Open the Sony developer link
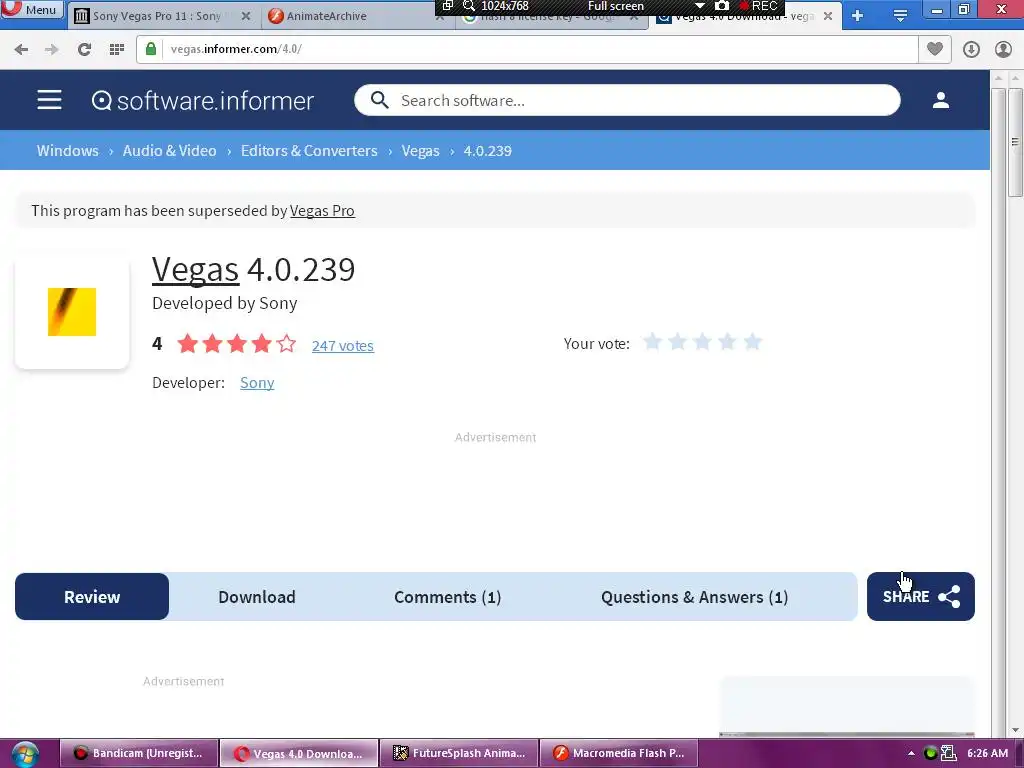 pos(257,383)
